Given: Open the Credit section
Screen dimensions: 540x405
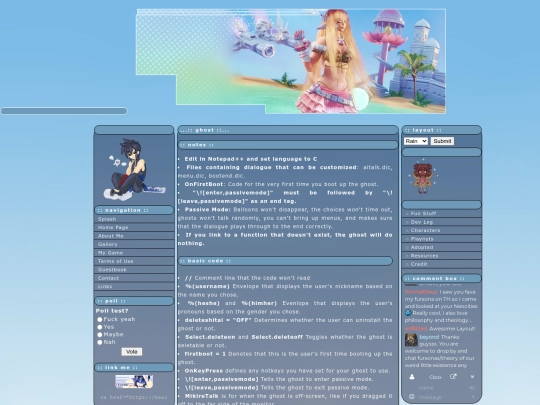Looking at the screenshot, I should [441, 264].
